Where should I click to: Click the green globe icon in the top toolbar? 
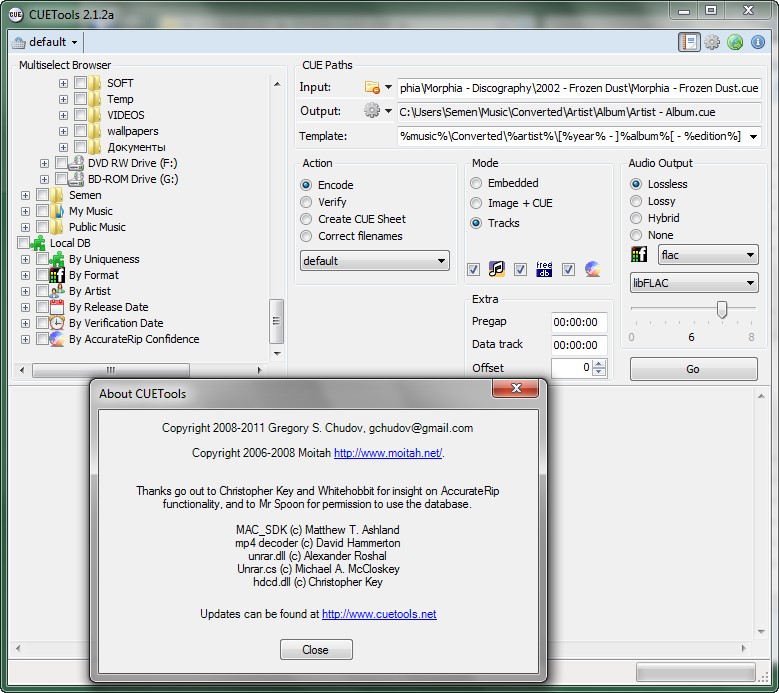pyautogui.click(x=735, y=42)
